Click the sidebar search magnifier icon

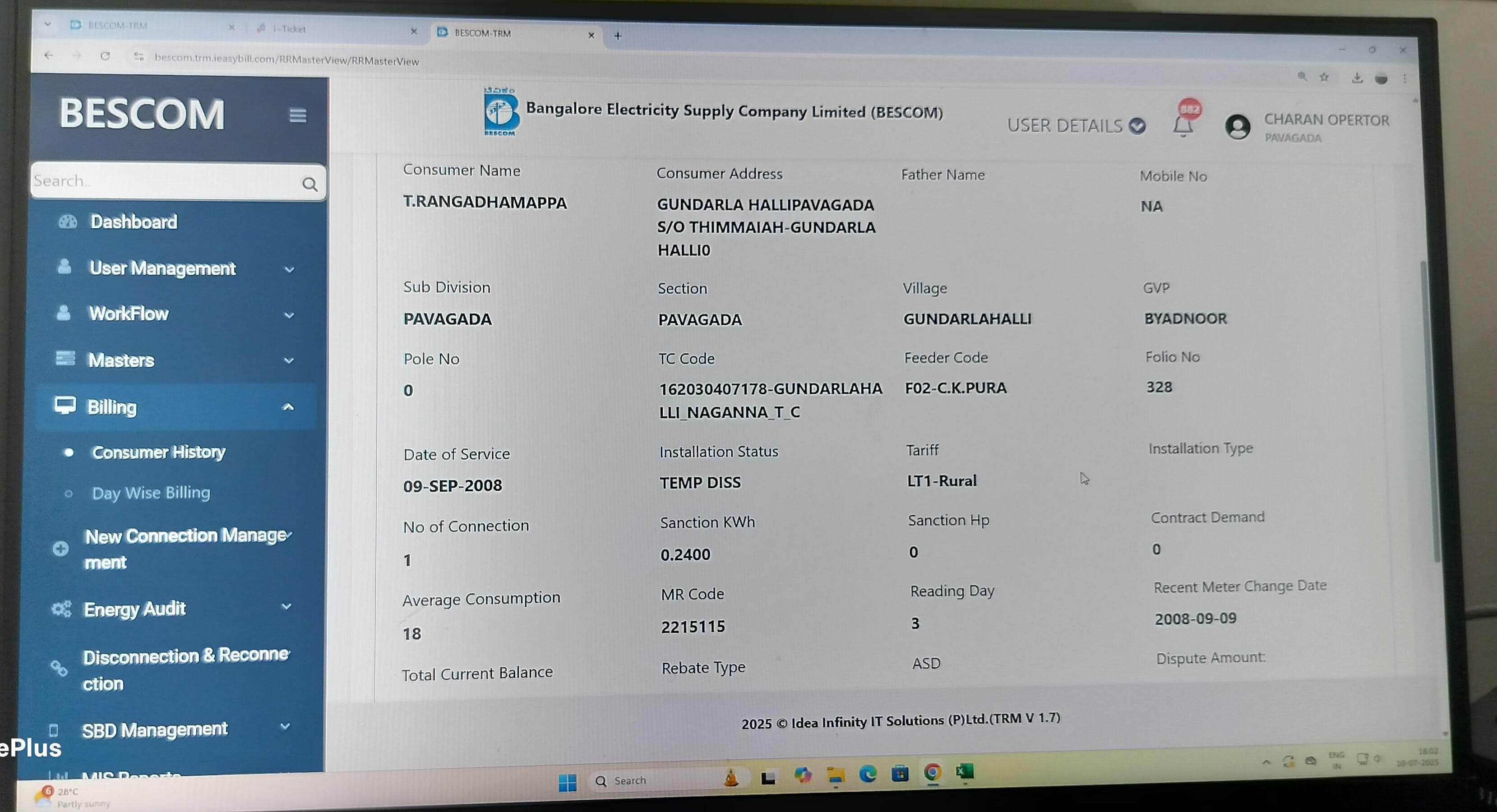click(x=310, y=185)
